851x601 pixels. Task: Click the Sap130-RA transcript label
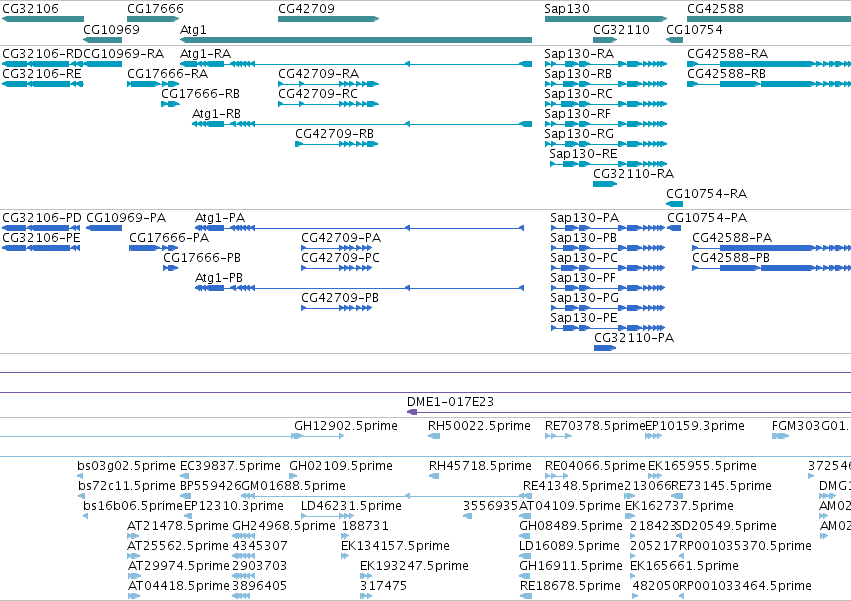coord(579,54)
